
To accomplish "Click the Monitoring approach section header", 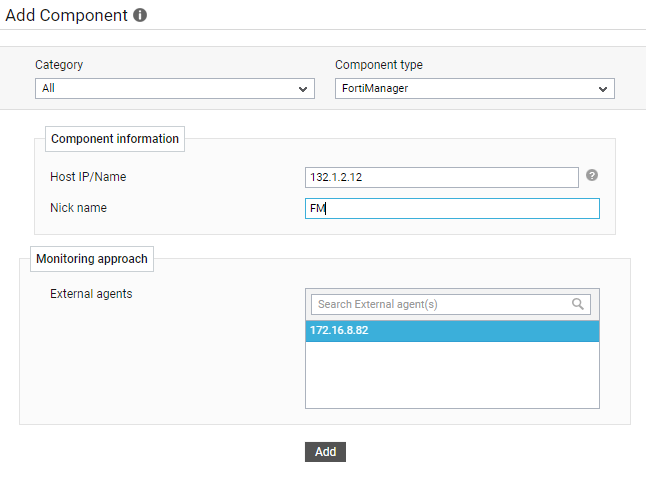I will pos(92,259).
